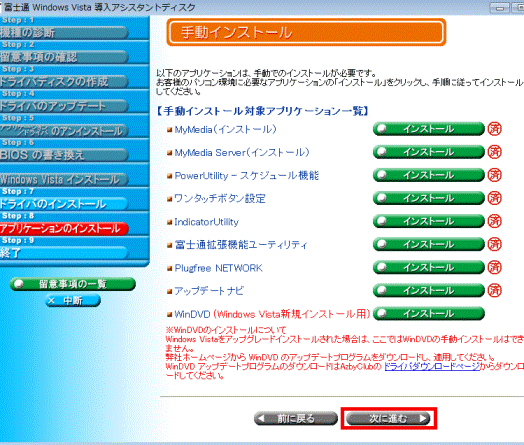The height and width of the screenshot is (445, 524).
Task: Click MyMedia(インストール) label text
Action: [x=226, y=130]
